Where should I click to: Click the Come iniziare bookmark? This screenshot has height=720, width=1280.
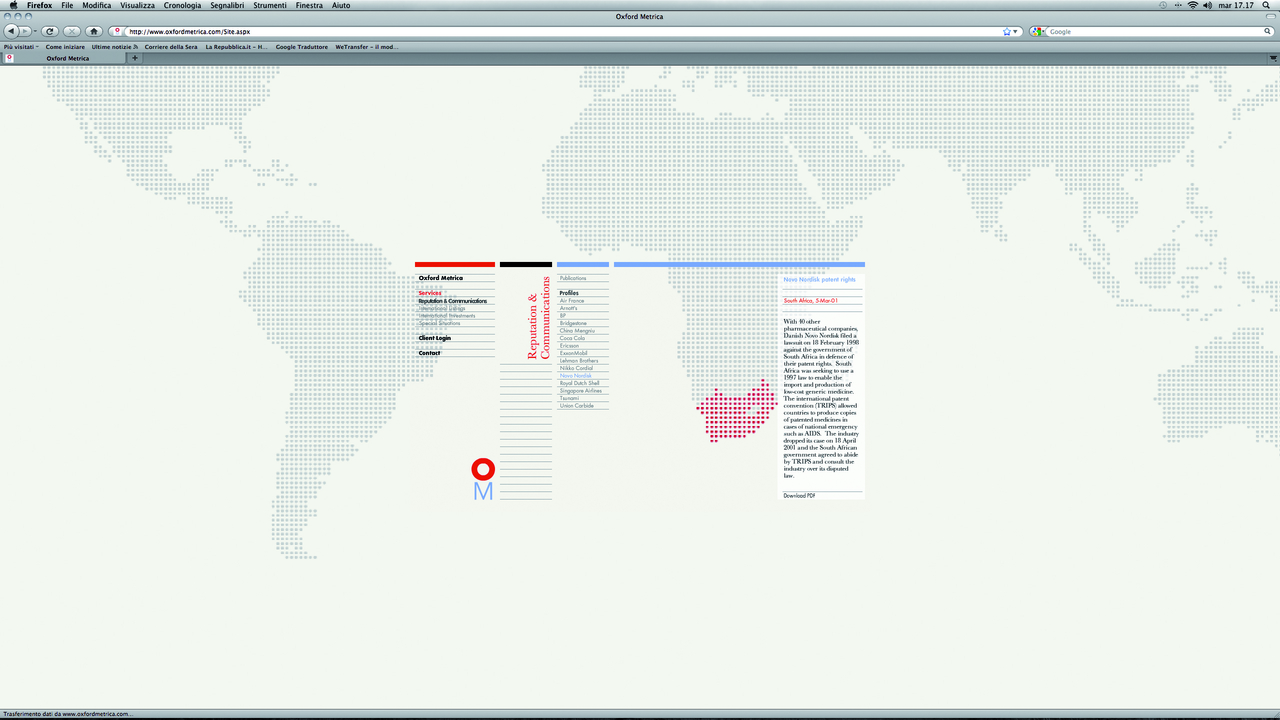(x=65, y=46)
